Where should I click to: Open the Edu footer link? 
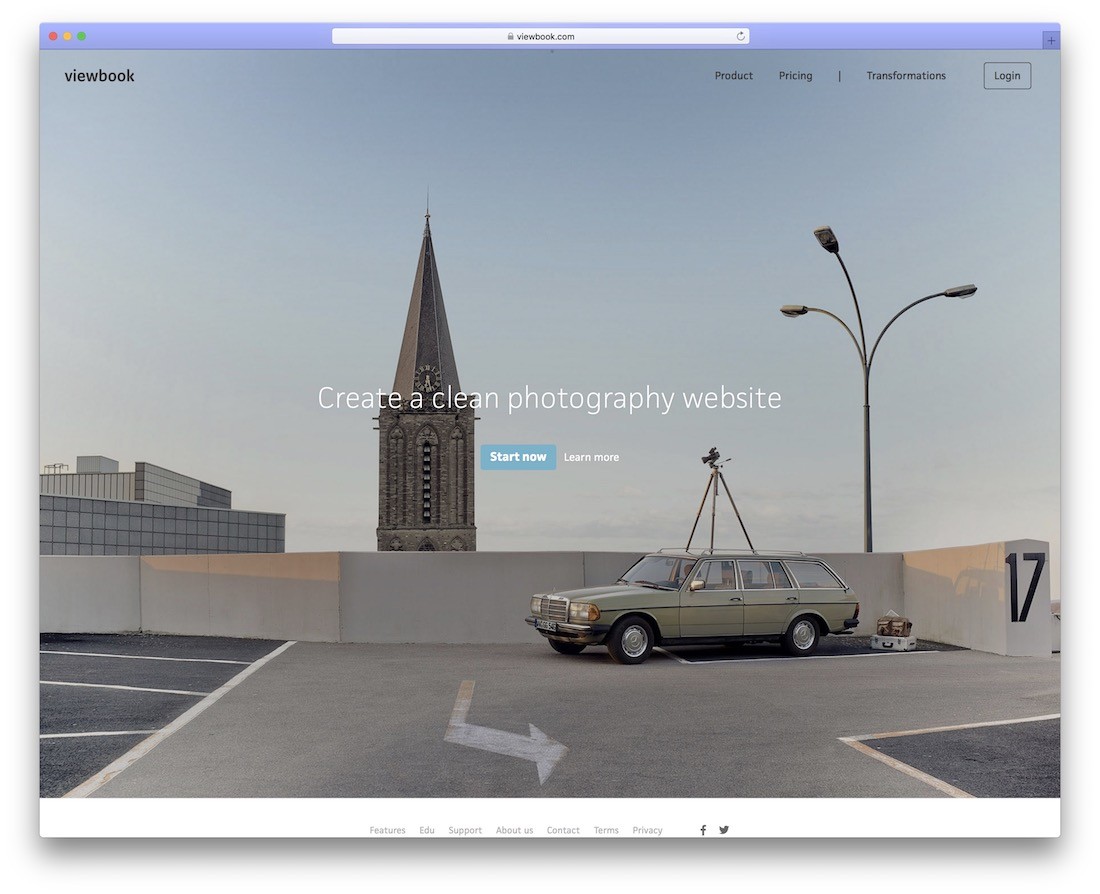point(427,830)
